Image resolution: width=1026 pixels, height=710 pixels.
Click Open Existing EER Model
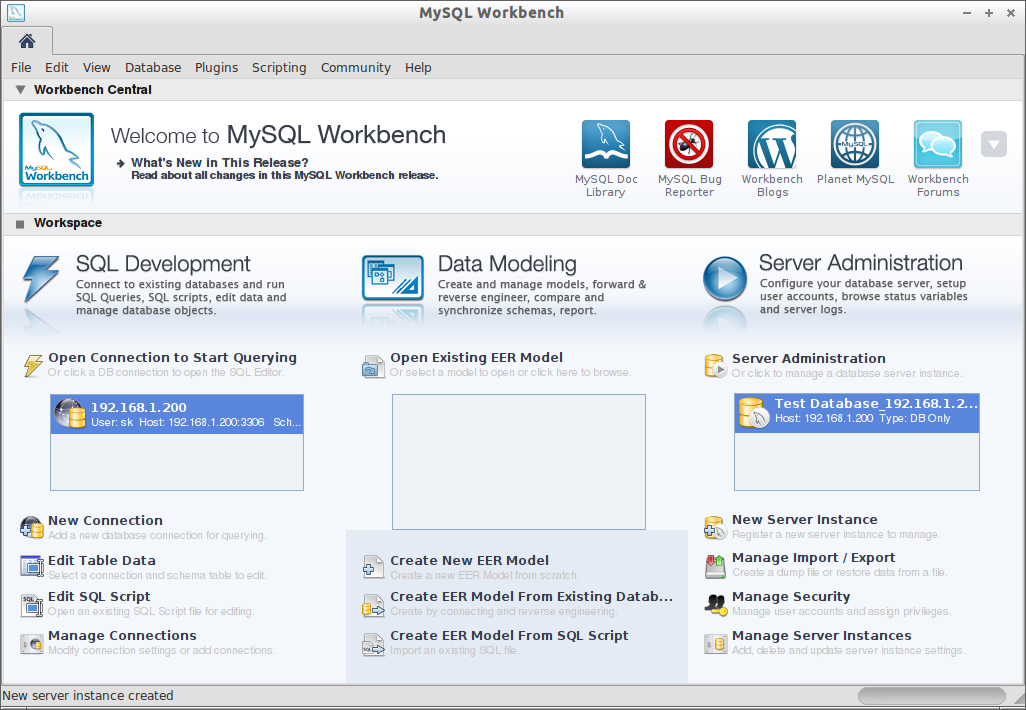click(x=476, y=358)
